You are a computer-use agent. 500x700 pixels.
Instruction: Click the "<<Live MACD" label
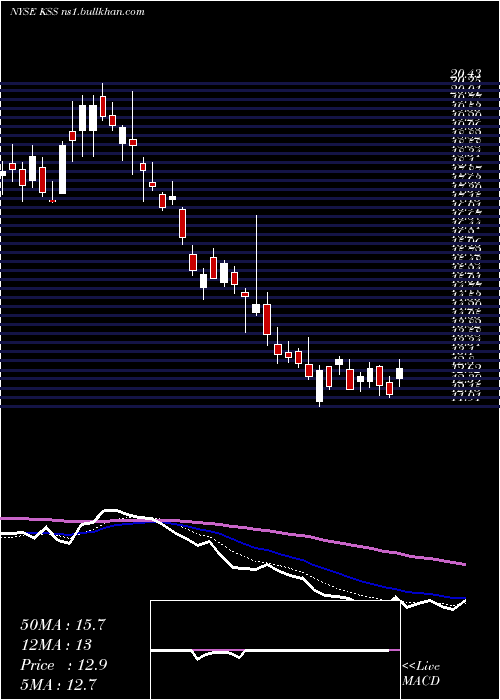(421, 674)
